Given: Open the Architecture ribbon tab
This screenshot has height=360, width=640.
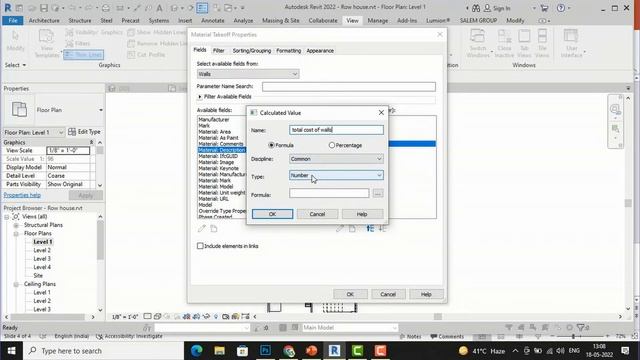Looking at the screenshot, I should point(44,20).
